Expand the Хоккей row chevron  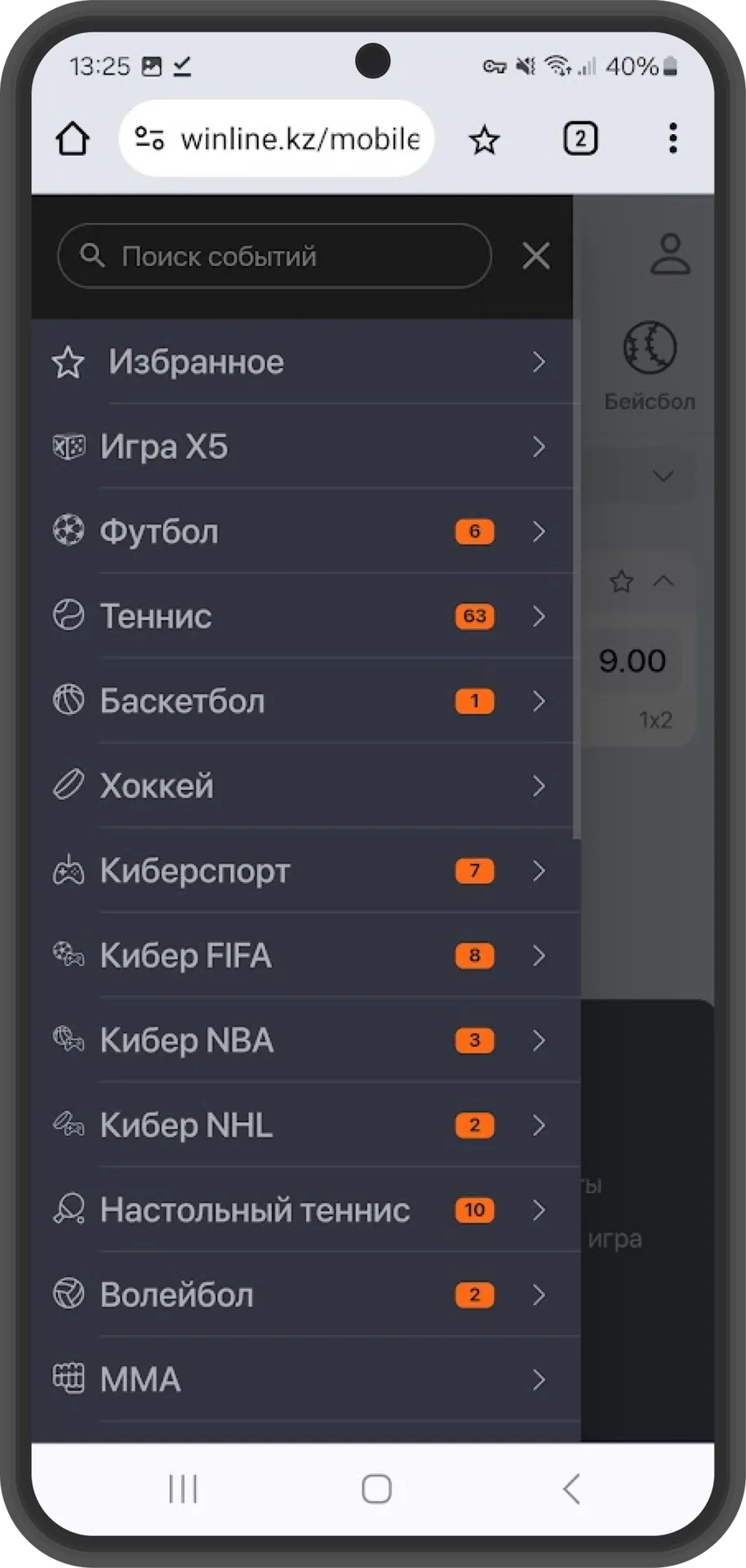click(x=539, y=786)
